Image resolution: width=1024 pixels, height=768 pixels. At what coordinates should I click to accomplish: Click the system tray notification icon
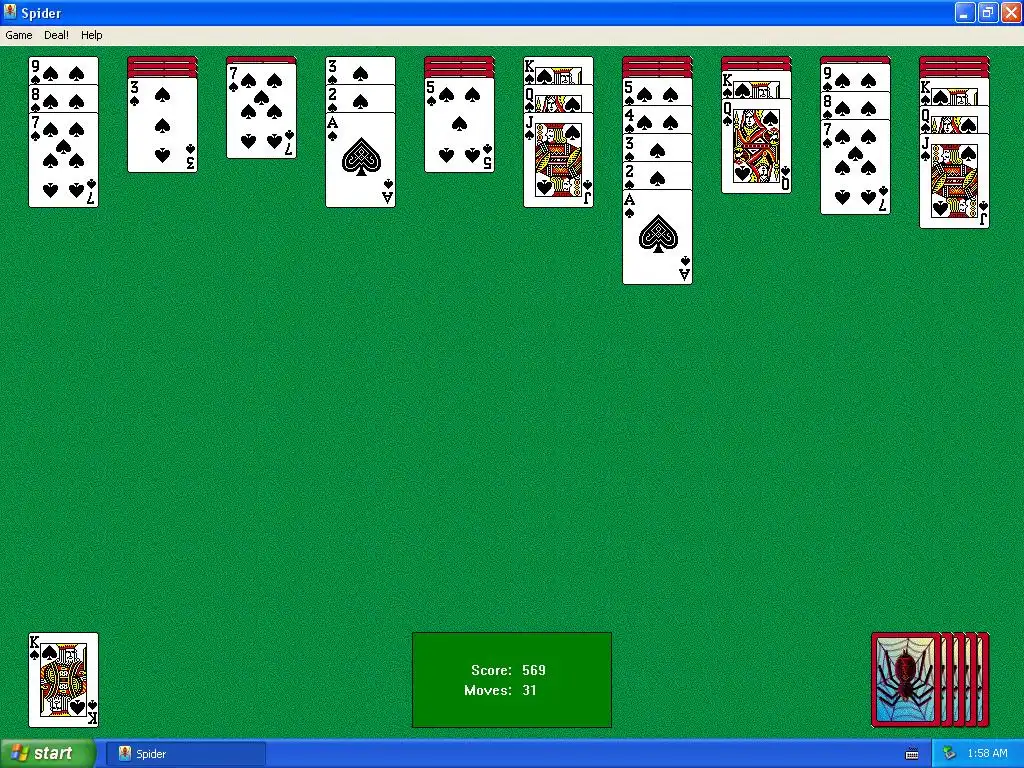(949, 754)
